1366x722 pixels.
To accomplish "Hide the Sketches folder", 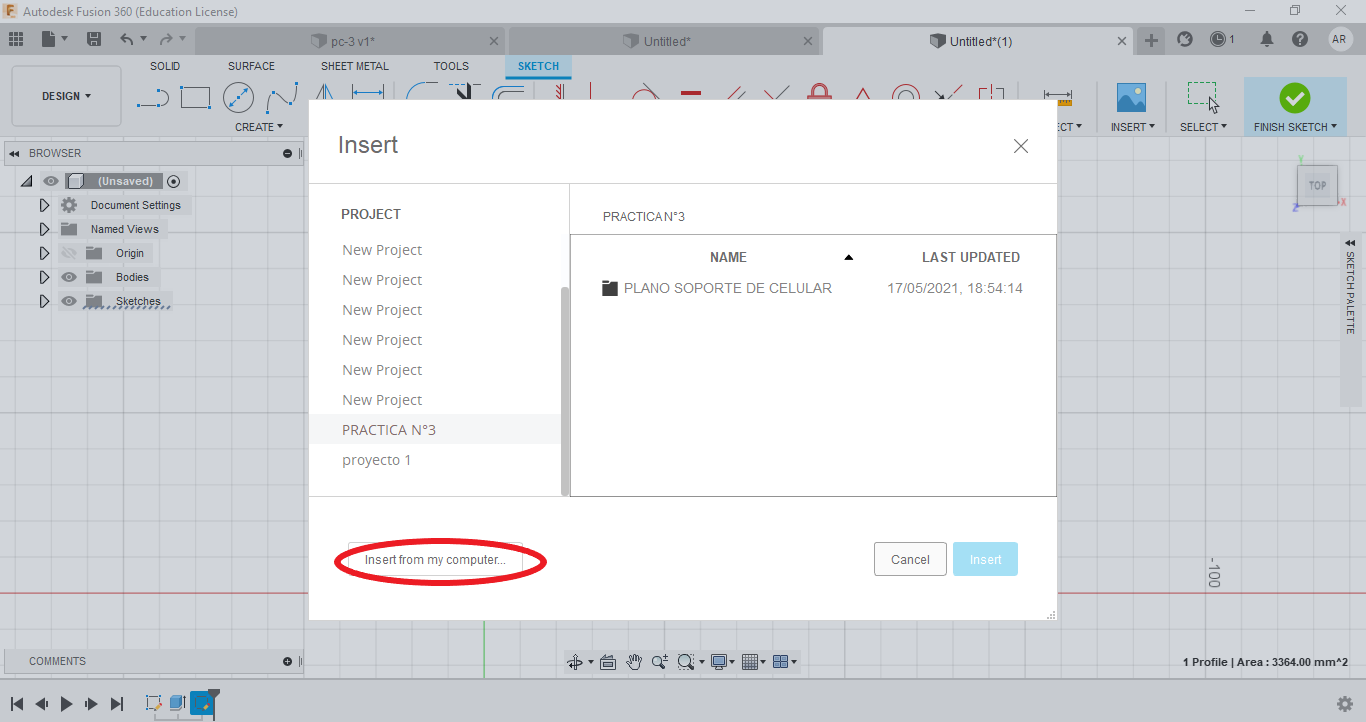I will (69, 301).
